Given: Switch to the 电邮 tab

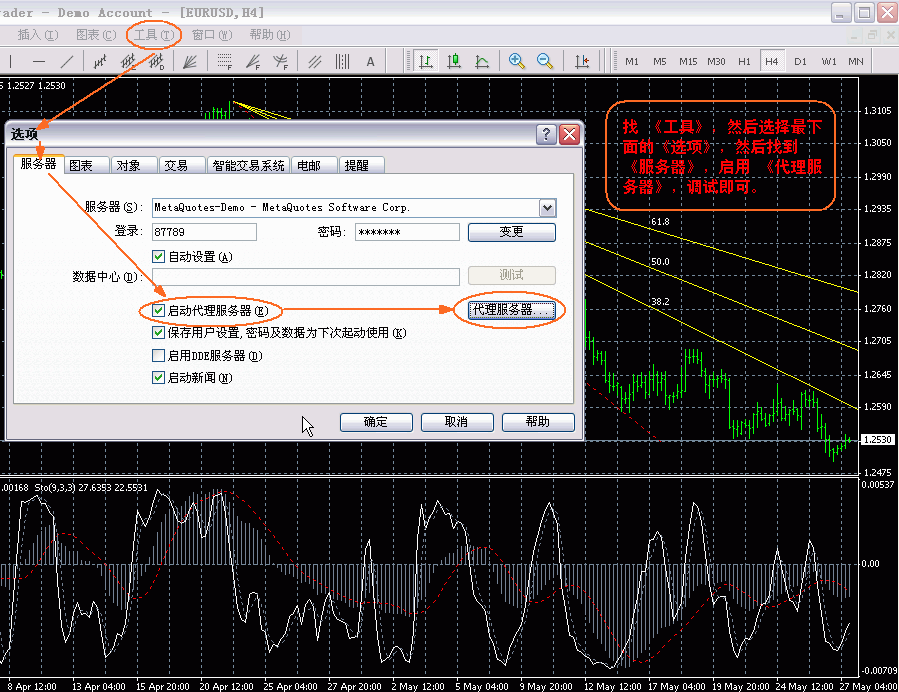Looking at the screenshot, I should pyautogui.click(x=314, y=166).
